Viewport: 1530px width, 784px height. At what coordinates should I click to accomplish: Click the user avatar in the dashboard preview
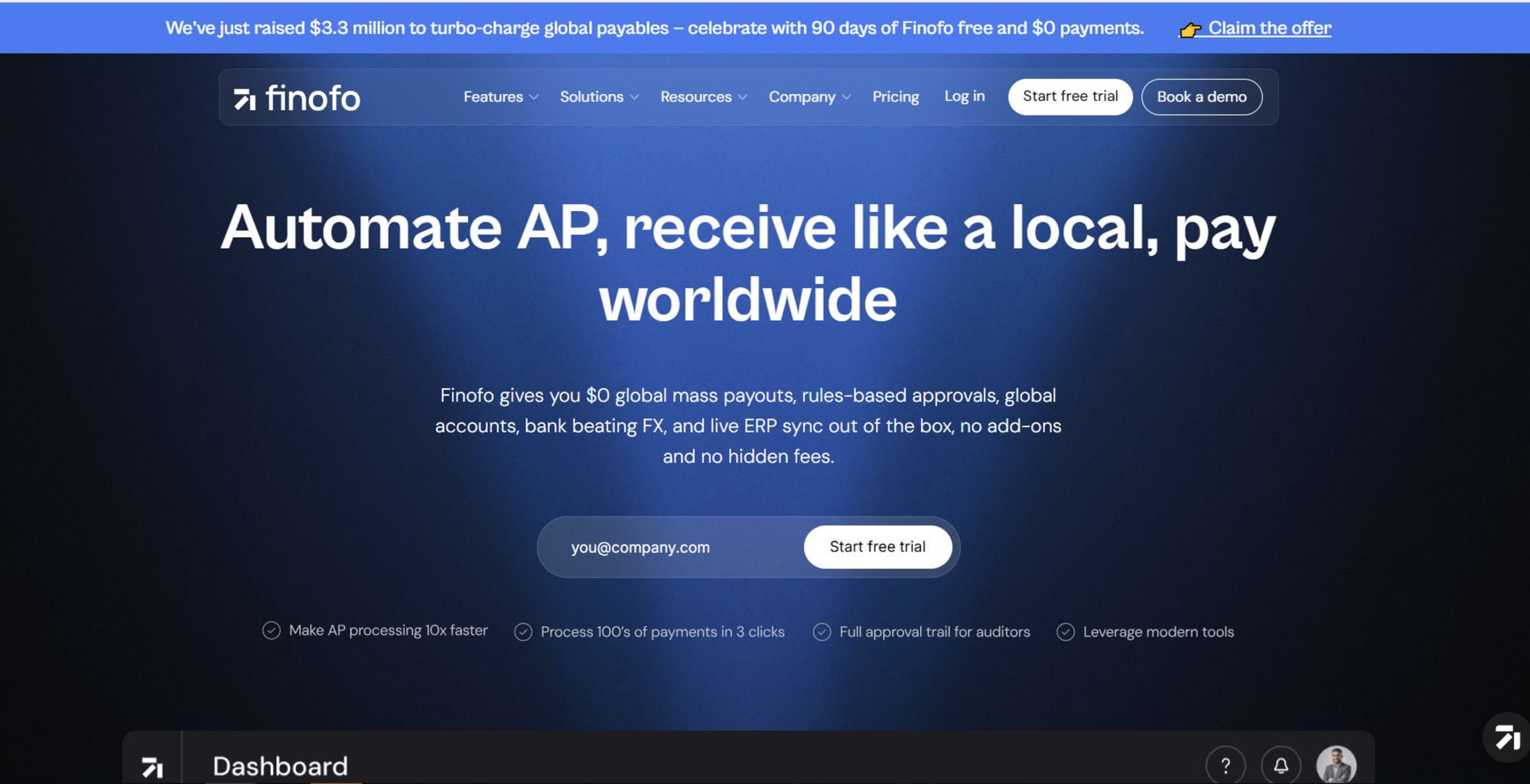pos(1336,765)
